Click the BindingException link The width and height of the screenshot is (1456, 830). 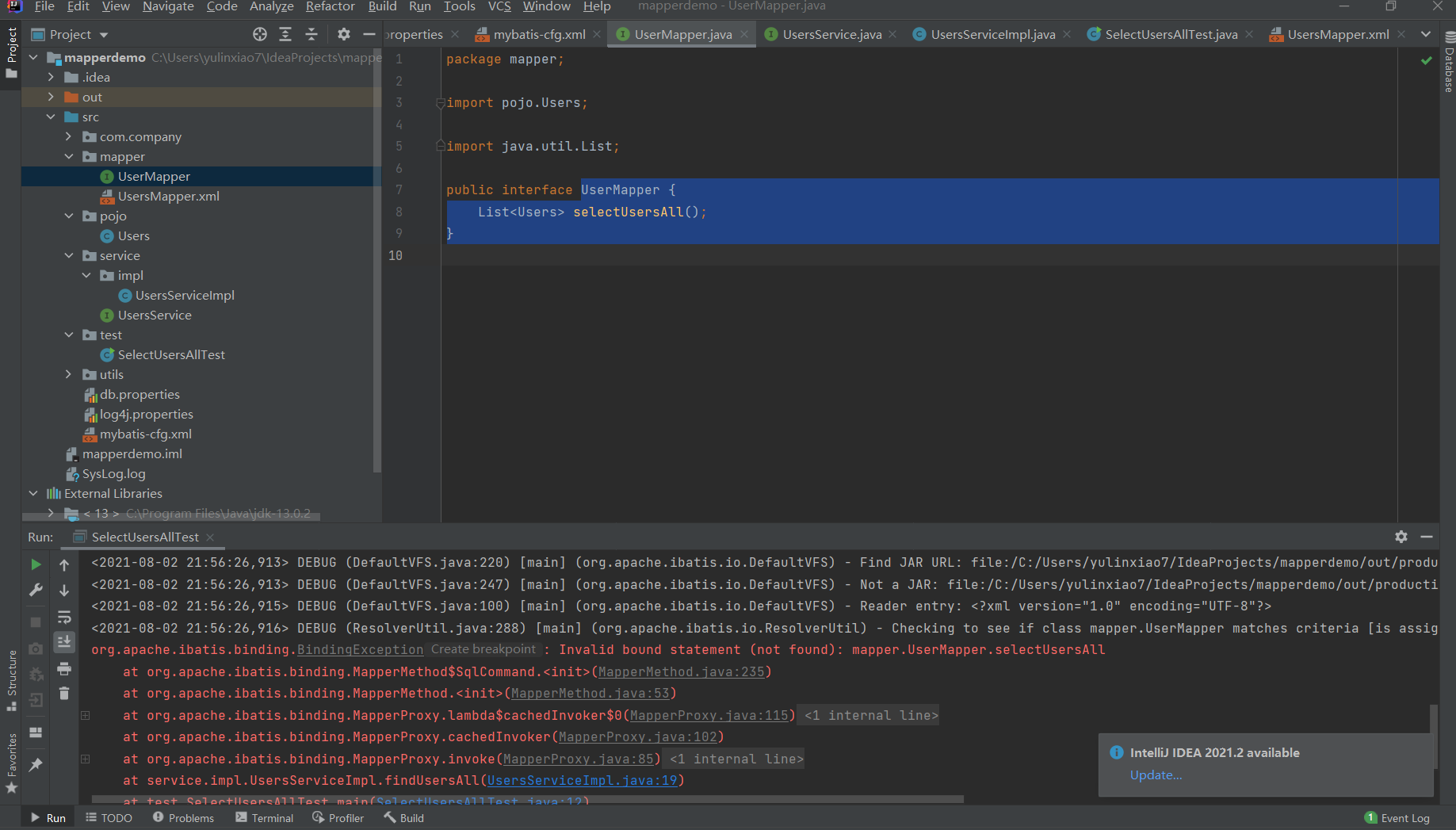pos(360,649)
